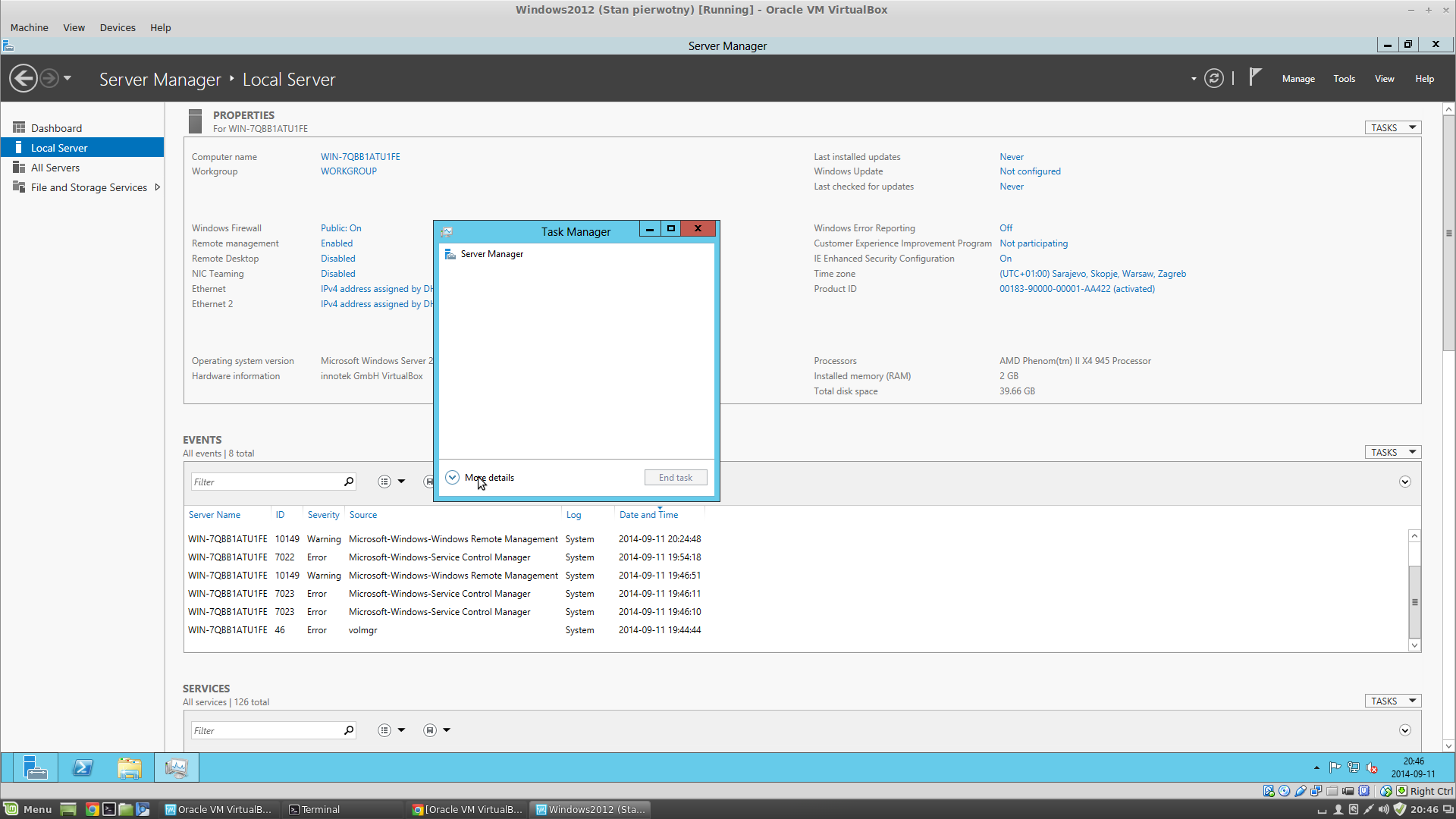Click the Task Manager taskbar icon
The width and height of the screenshot is (1456, 819).
(x=177, y=768)
